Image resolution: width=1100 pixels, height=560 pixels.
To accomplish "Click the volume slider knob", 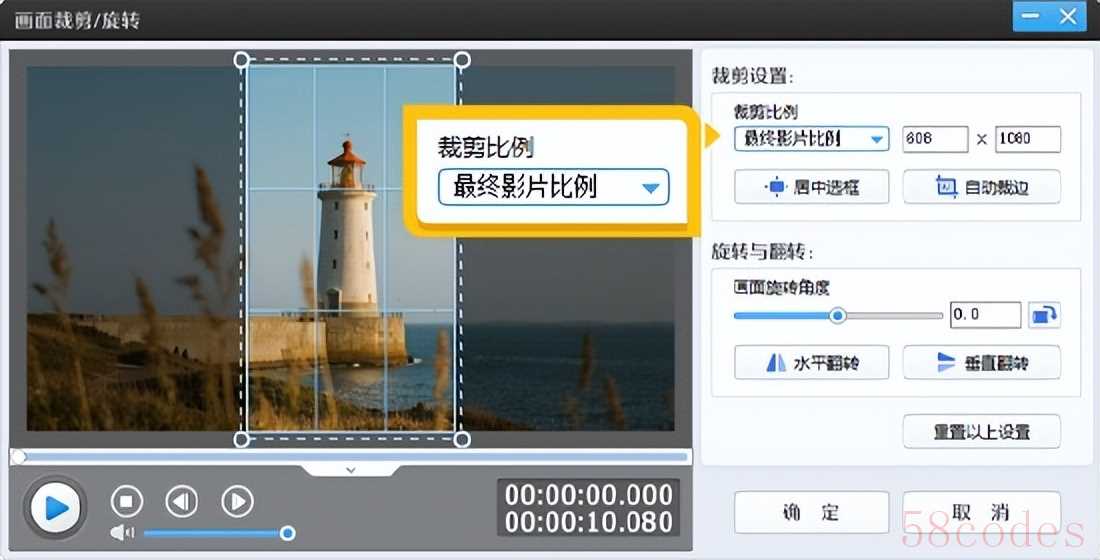I will pos(287,533).
